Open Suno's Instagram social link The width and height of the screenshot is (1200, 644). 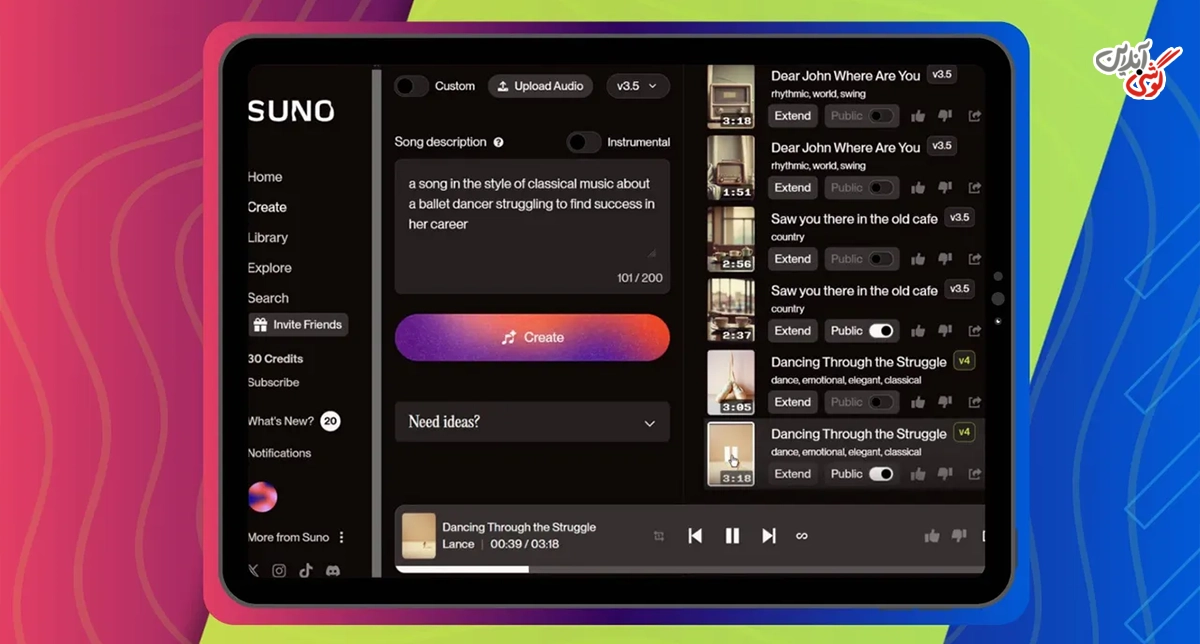tap(279, 571)
